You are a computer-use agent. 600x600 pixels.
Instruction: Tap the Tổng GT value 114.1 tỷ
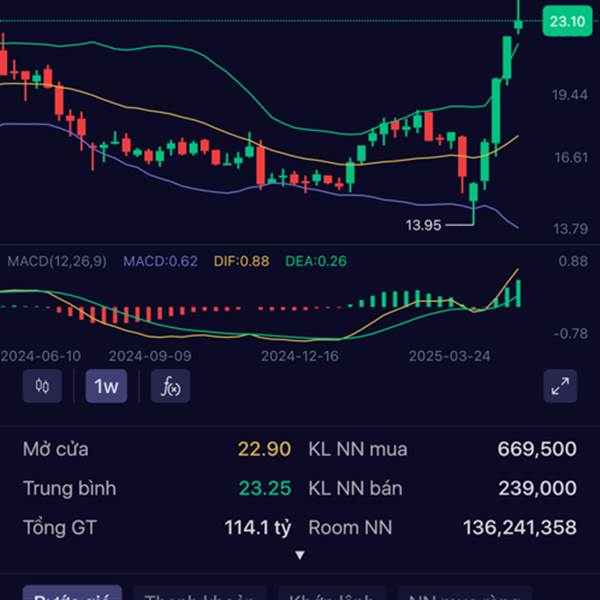pyautogui.click(x=258, y=528)
